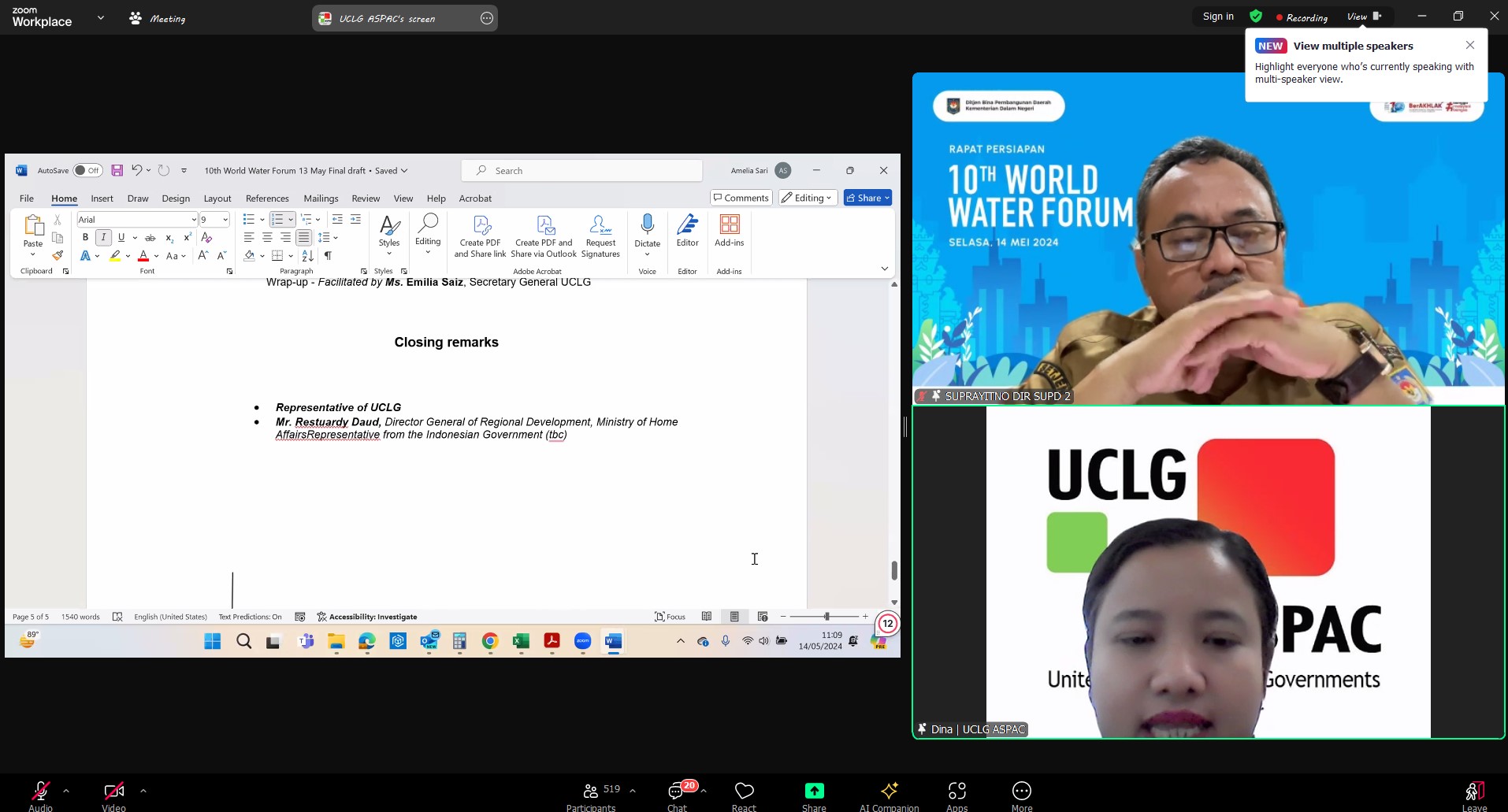The height and width of the screenshot is (812, 1508).
Task: Center align the paragraph
Action: 267,237
